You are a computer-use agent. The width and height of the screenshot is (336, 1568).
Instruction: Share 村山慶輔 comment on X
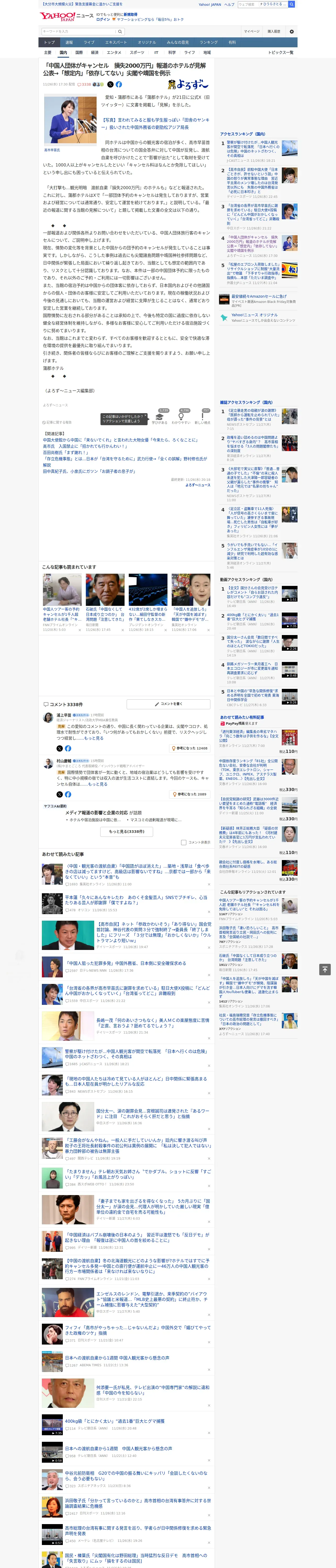click(59, 794)
